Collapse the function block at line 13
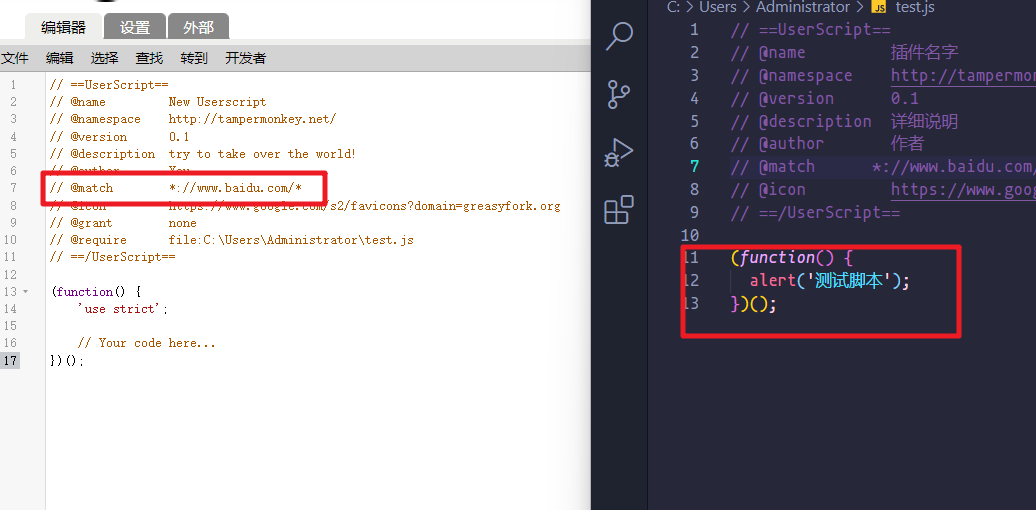 coord(25,292)
